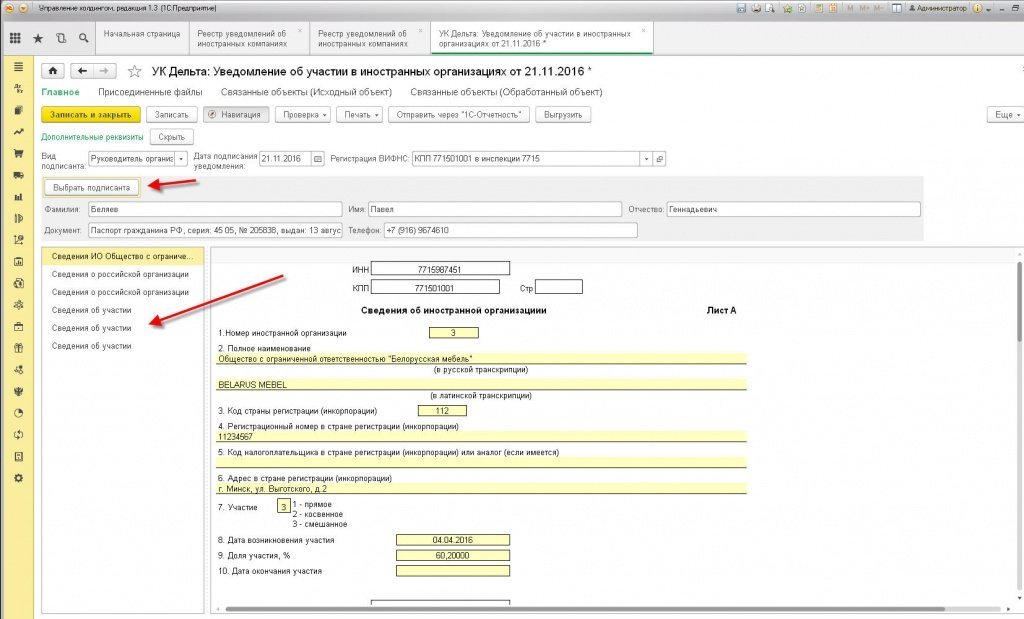
Task: Switch to Присоединенные файлы tab
Action: click(x=150, y=92)
